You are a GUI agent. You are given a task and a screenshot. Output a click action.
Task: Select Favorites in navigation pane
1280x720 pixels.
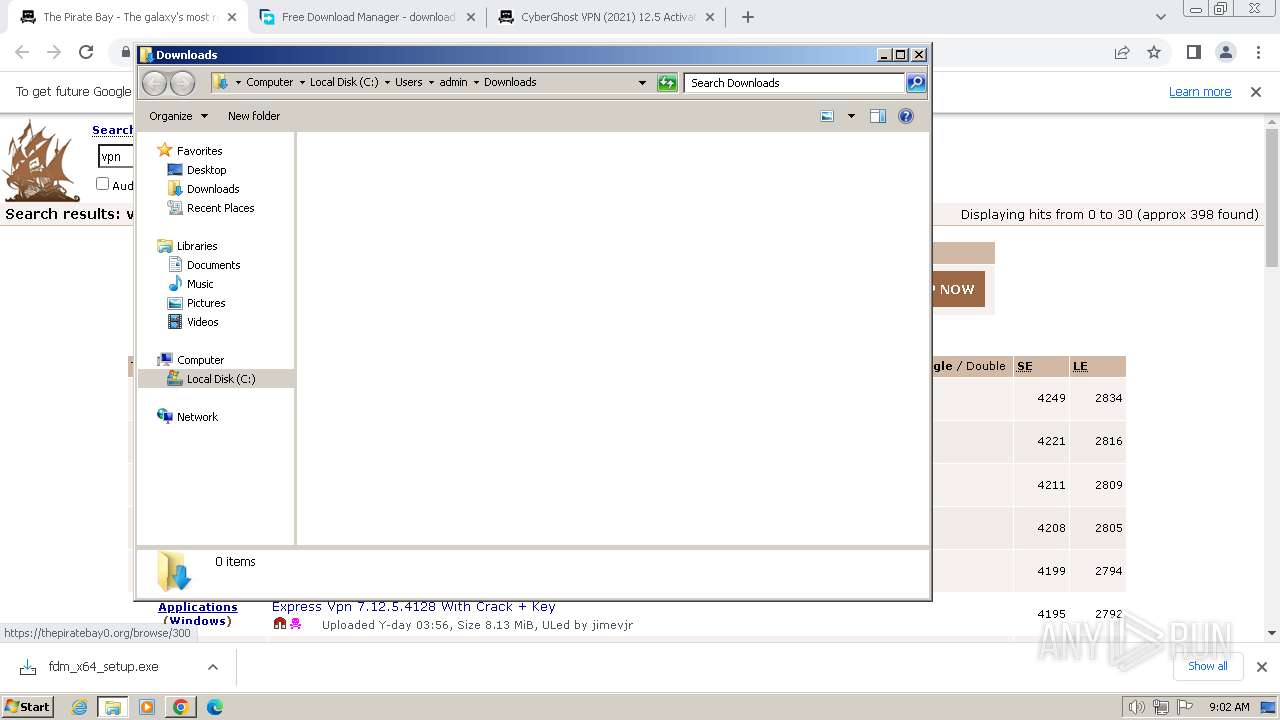(199, 151)
